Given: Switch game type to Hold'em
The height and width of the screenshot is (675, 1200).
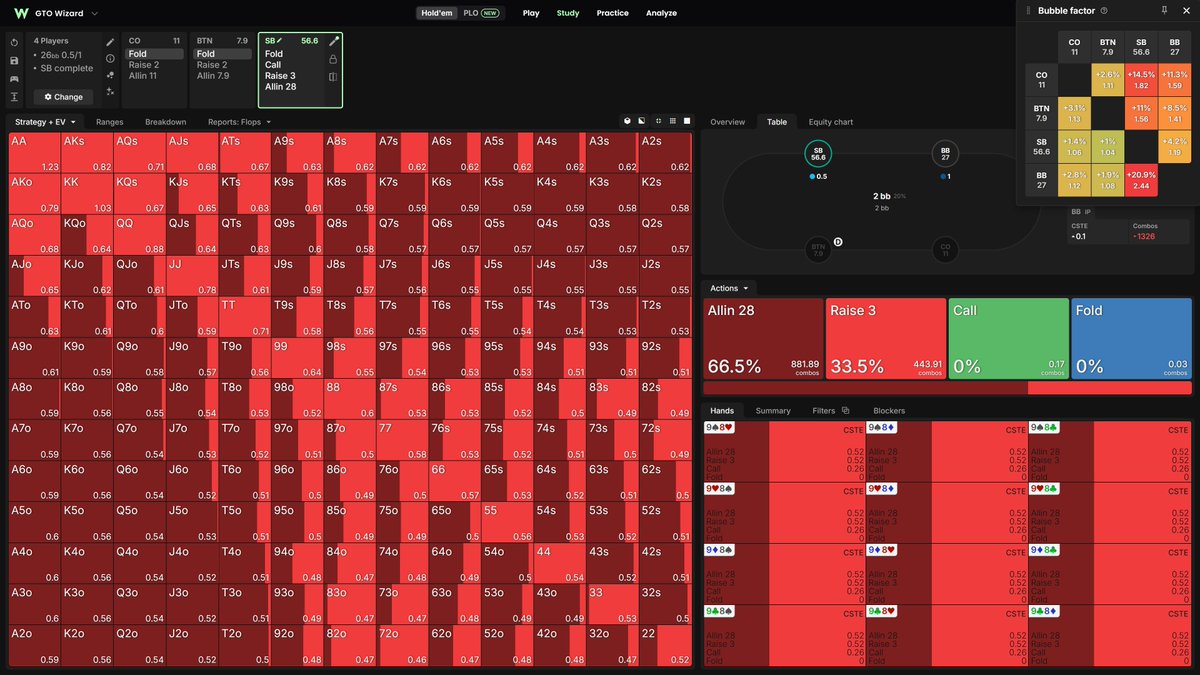Looking at the screenshot, I should [x=437, y=13].
